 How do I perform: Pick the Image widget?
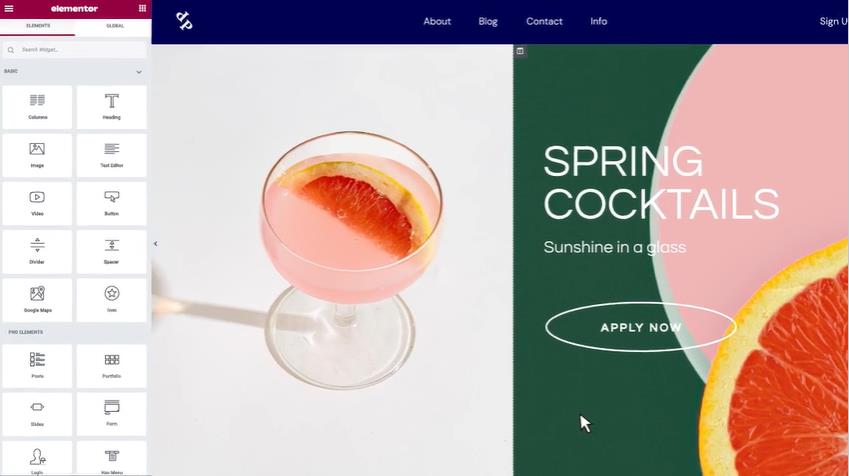37,155
